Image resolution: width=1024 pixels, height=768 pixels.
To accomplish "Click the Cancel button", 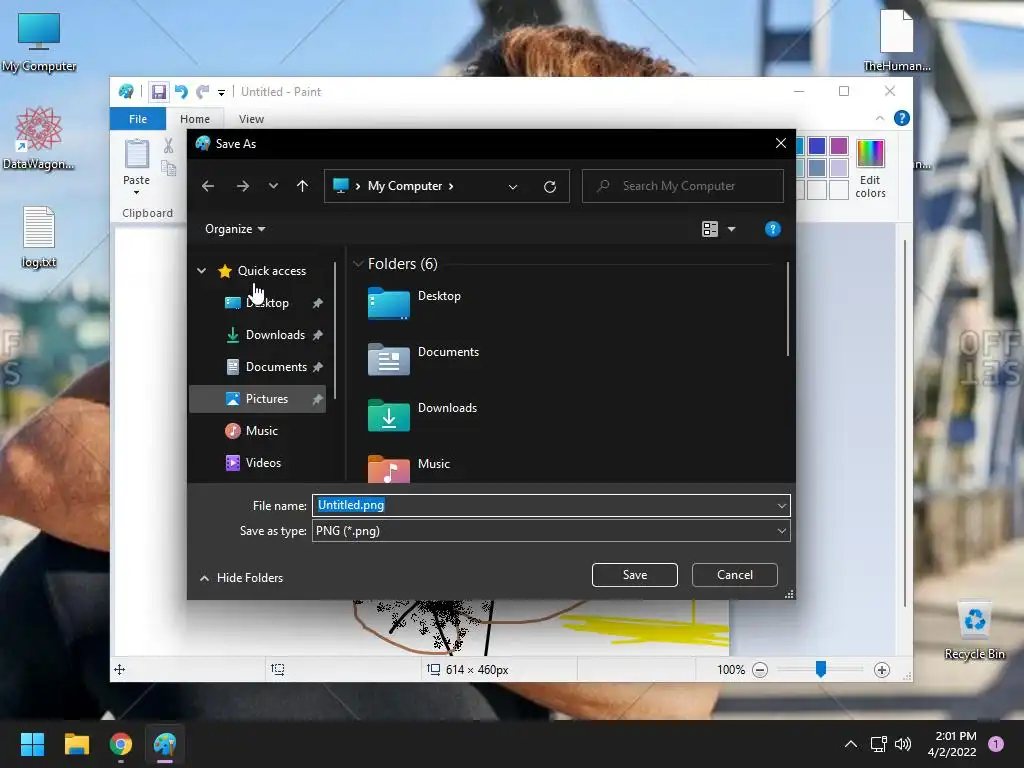I will [x=735, y=575].
